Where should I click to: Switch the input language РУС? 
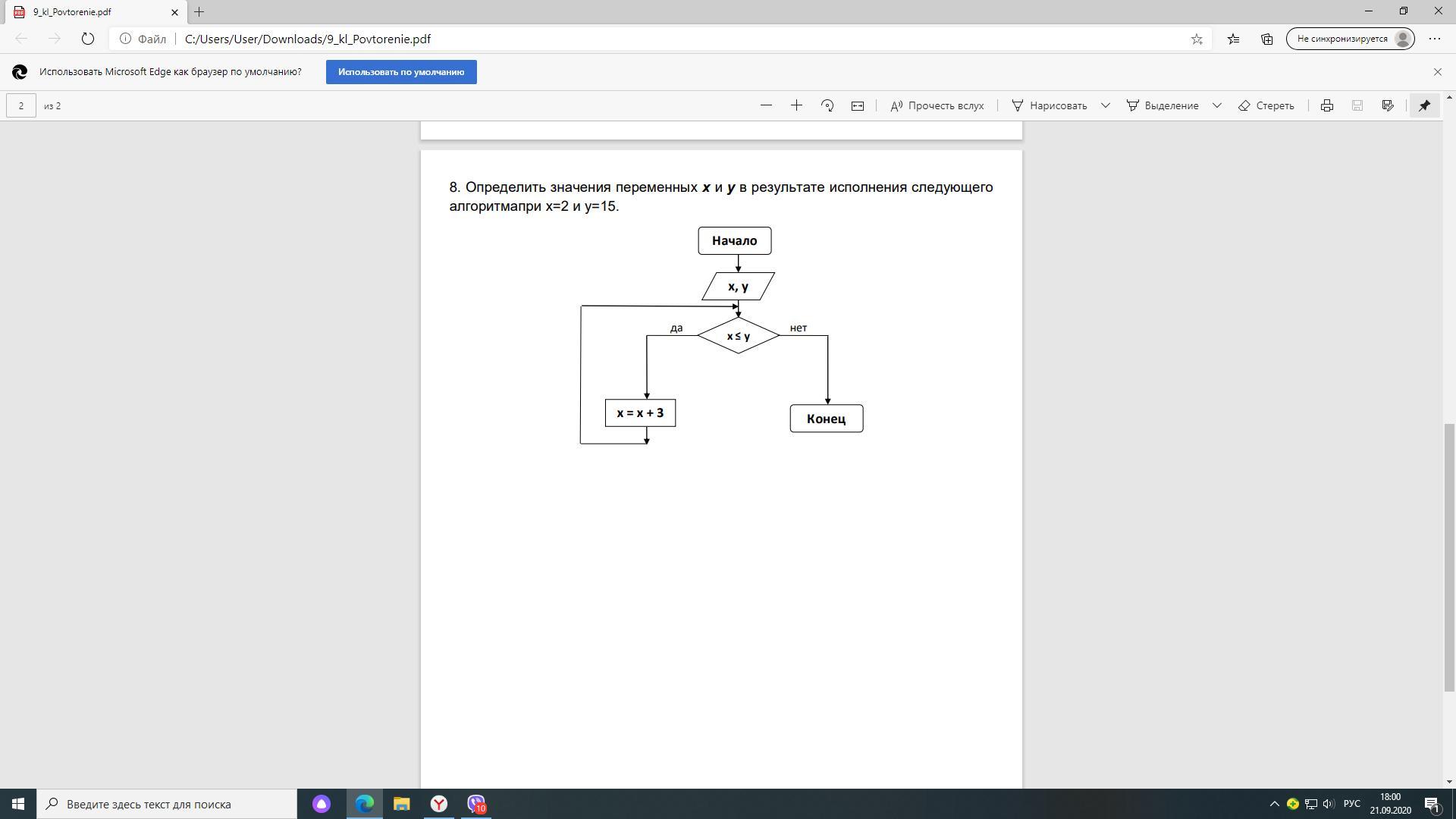point(1352,804)
